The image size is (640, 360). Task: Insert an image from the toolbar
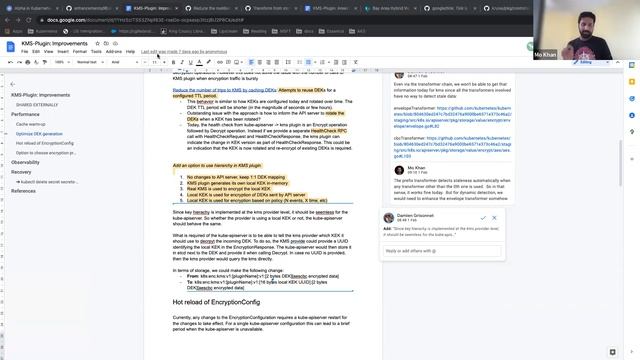(x=236, y=62)
